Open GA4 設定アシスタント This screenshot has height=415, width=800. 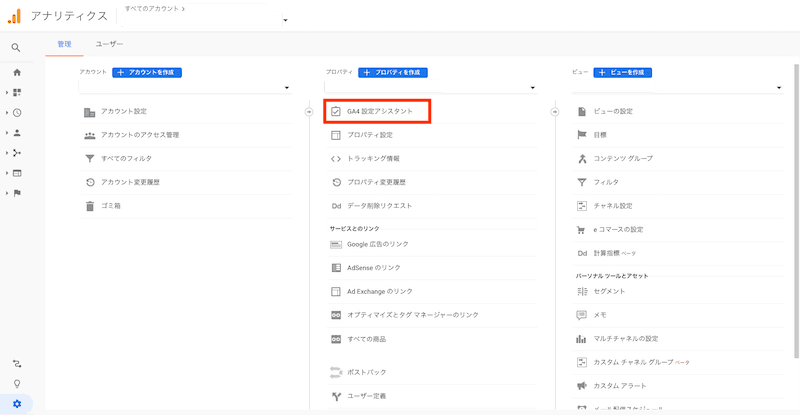click(378, 111)
